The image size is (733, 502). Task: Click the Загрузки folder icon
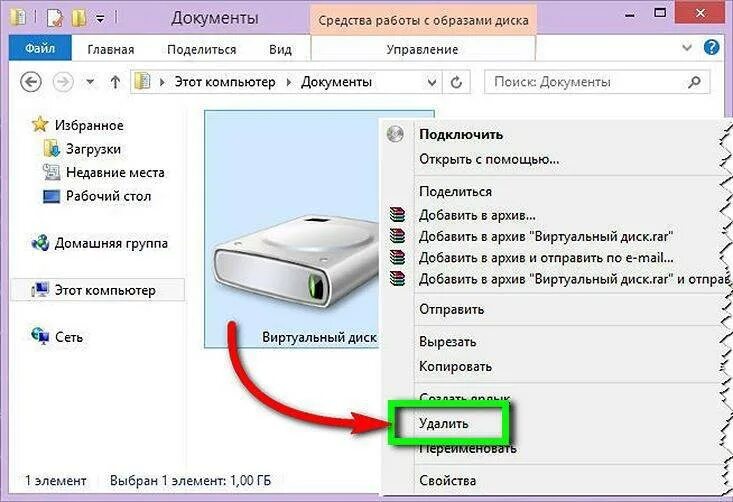click(52, 149)
